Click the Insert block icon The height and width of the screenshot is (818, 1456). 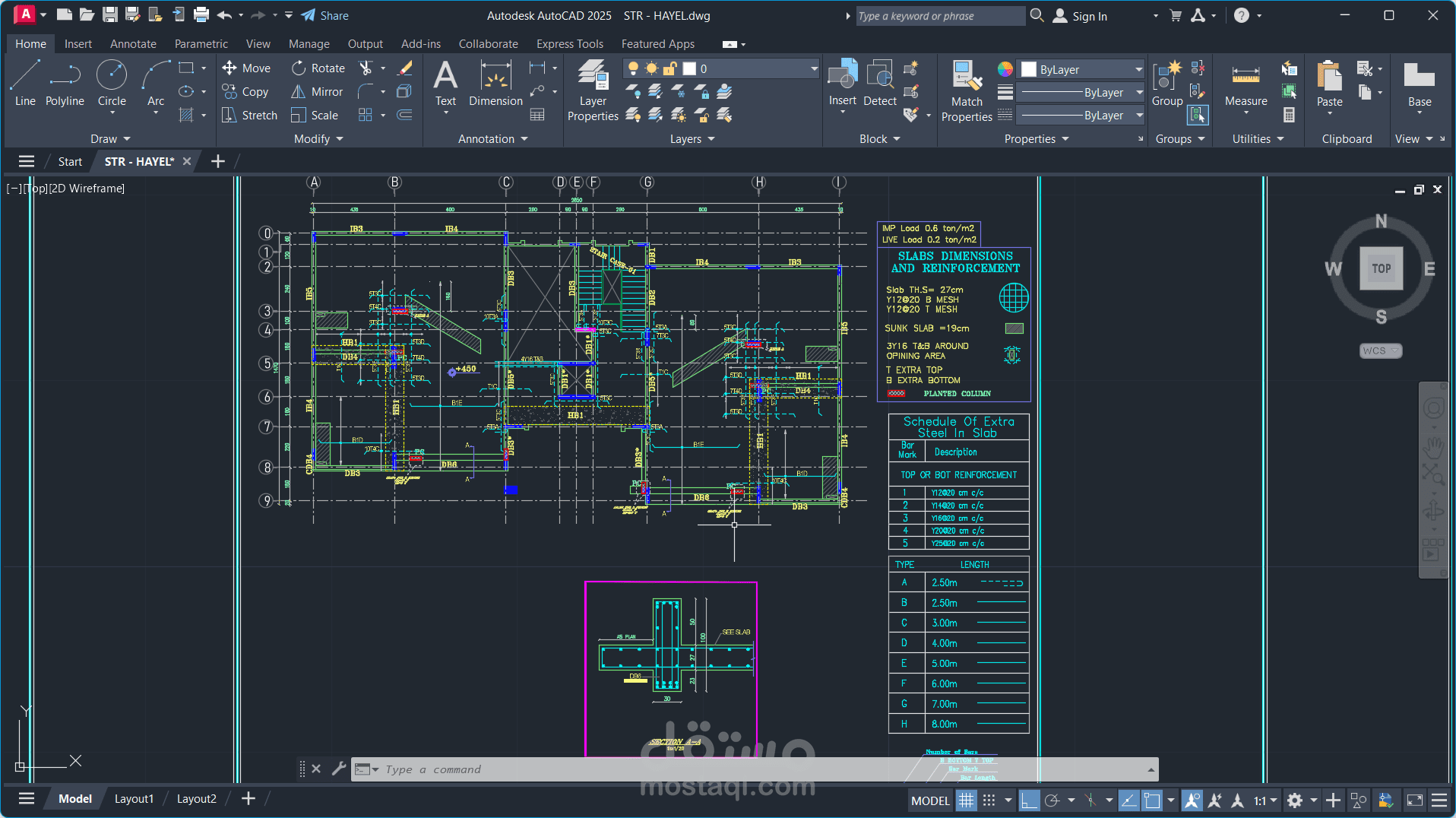[842, 84]
